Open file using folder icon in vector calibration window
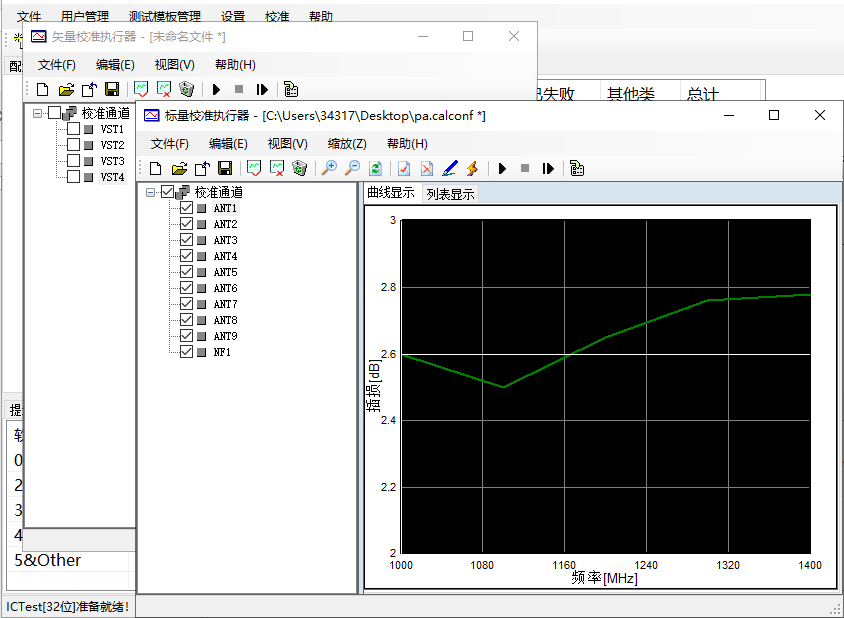Viewport: 844px width, 618px height. pyautogui.click(x=66, y=90)
